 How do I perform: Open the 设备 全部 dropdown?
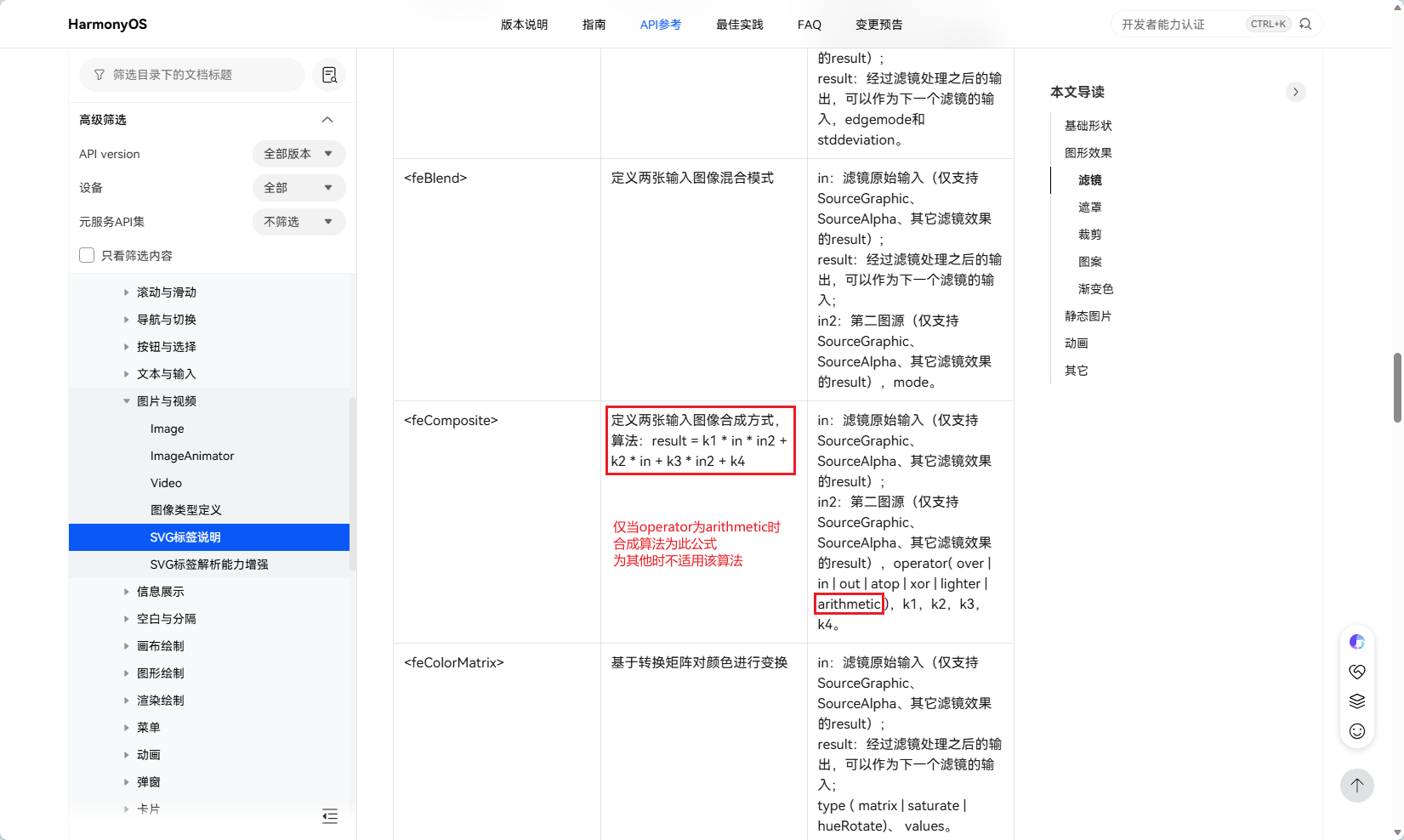click(299, 188)
